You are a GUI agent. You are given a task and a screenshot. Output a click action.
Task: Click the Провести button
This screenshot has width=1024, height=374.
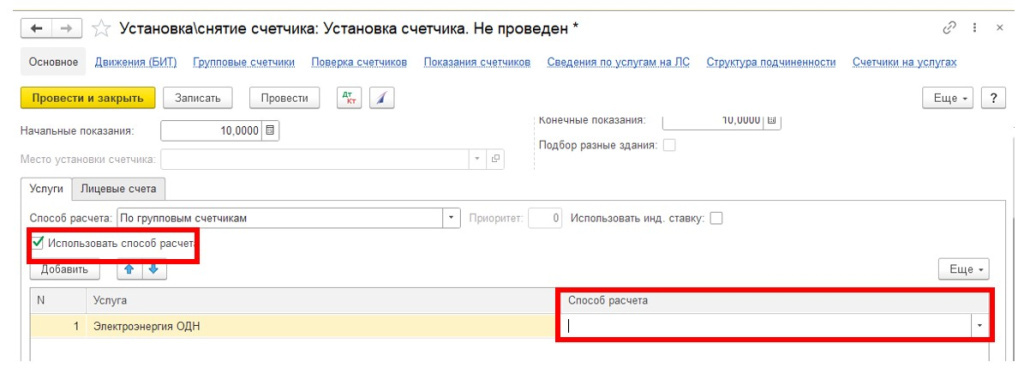point(284,98)
